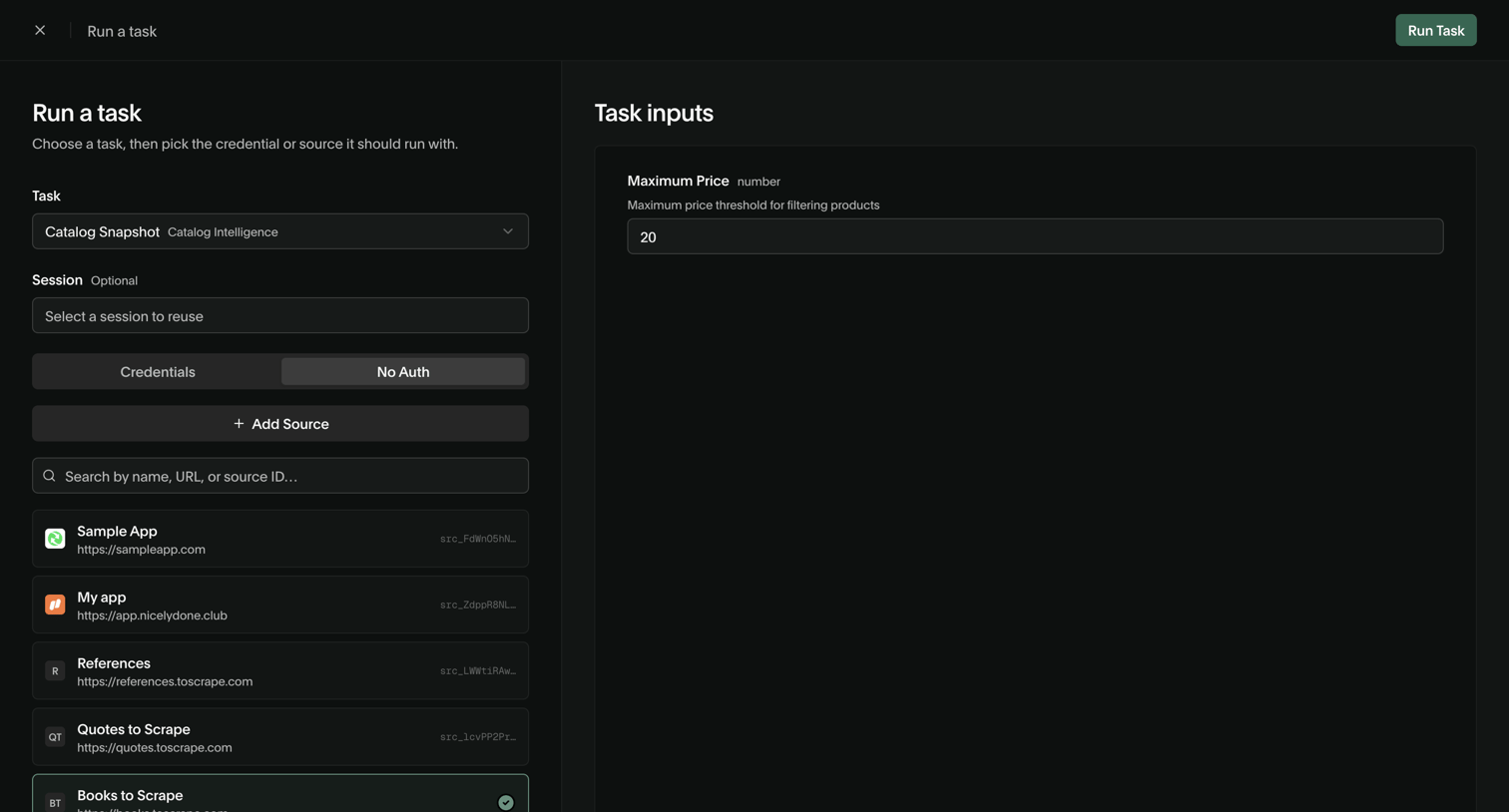Select the My app source
Screen dimensions: 1509x812
pos(280,605)
